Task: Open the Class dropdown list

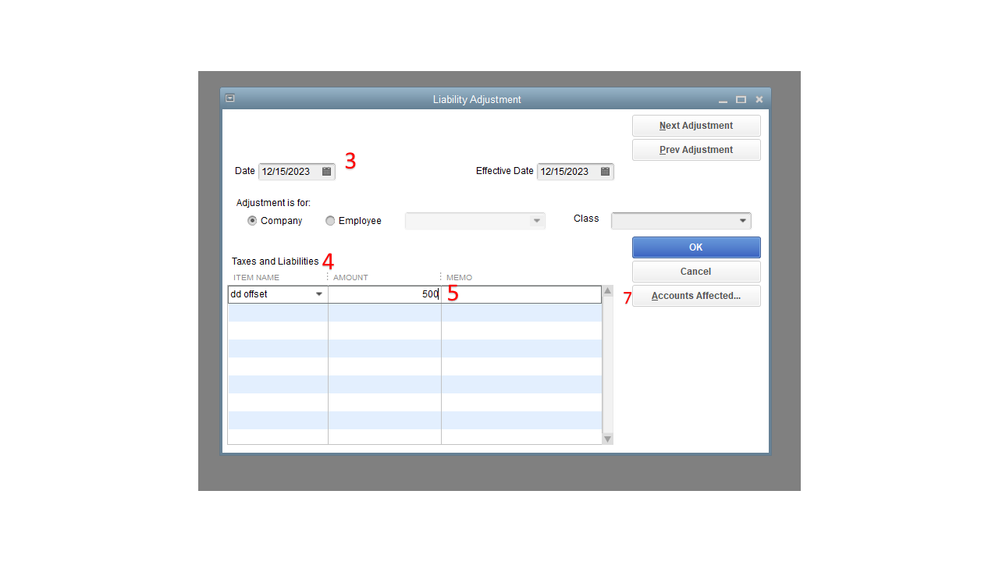Action: (x=742, y=220)
